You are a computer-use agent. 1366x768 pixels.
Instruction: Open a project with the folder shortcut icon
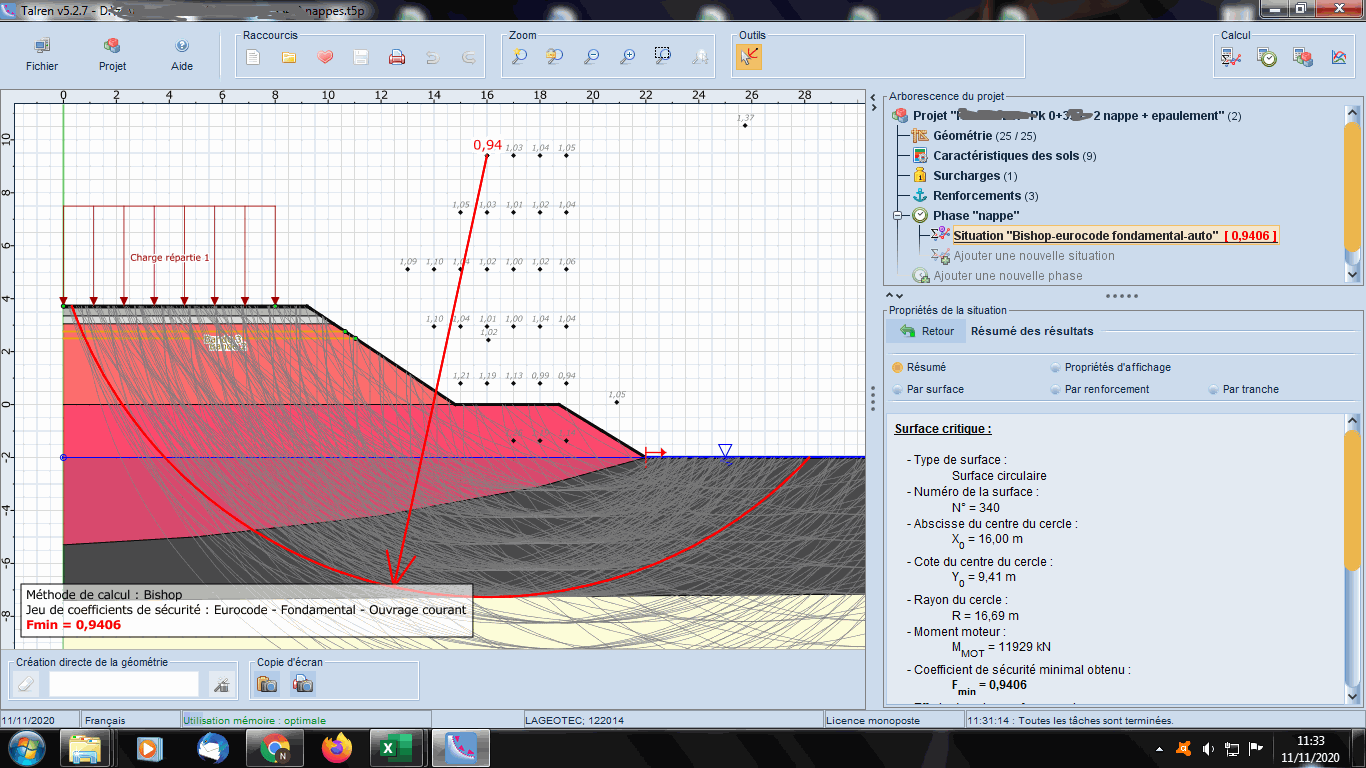[x=289, y=57]
